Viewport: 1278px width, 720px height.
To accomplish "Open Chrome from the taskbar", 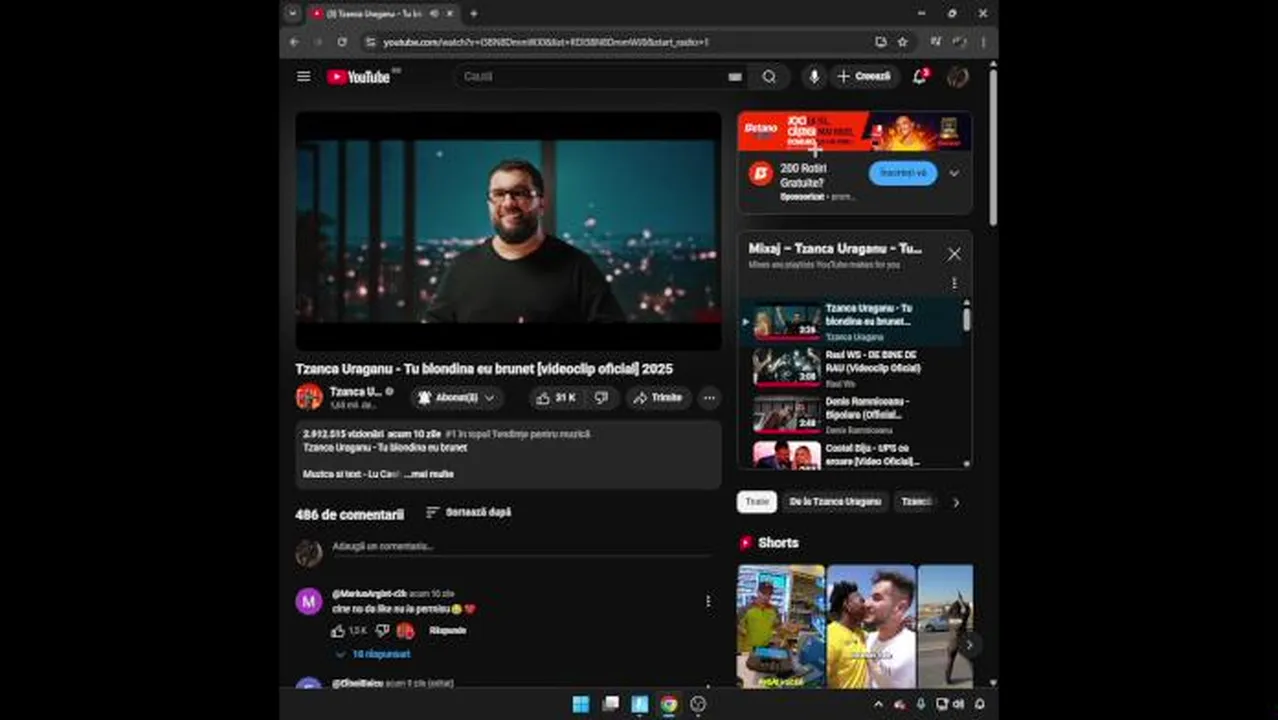I will pyautogui.click(x=669, y=704).
